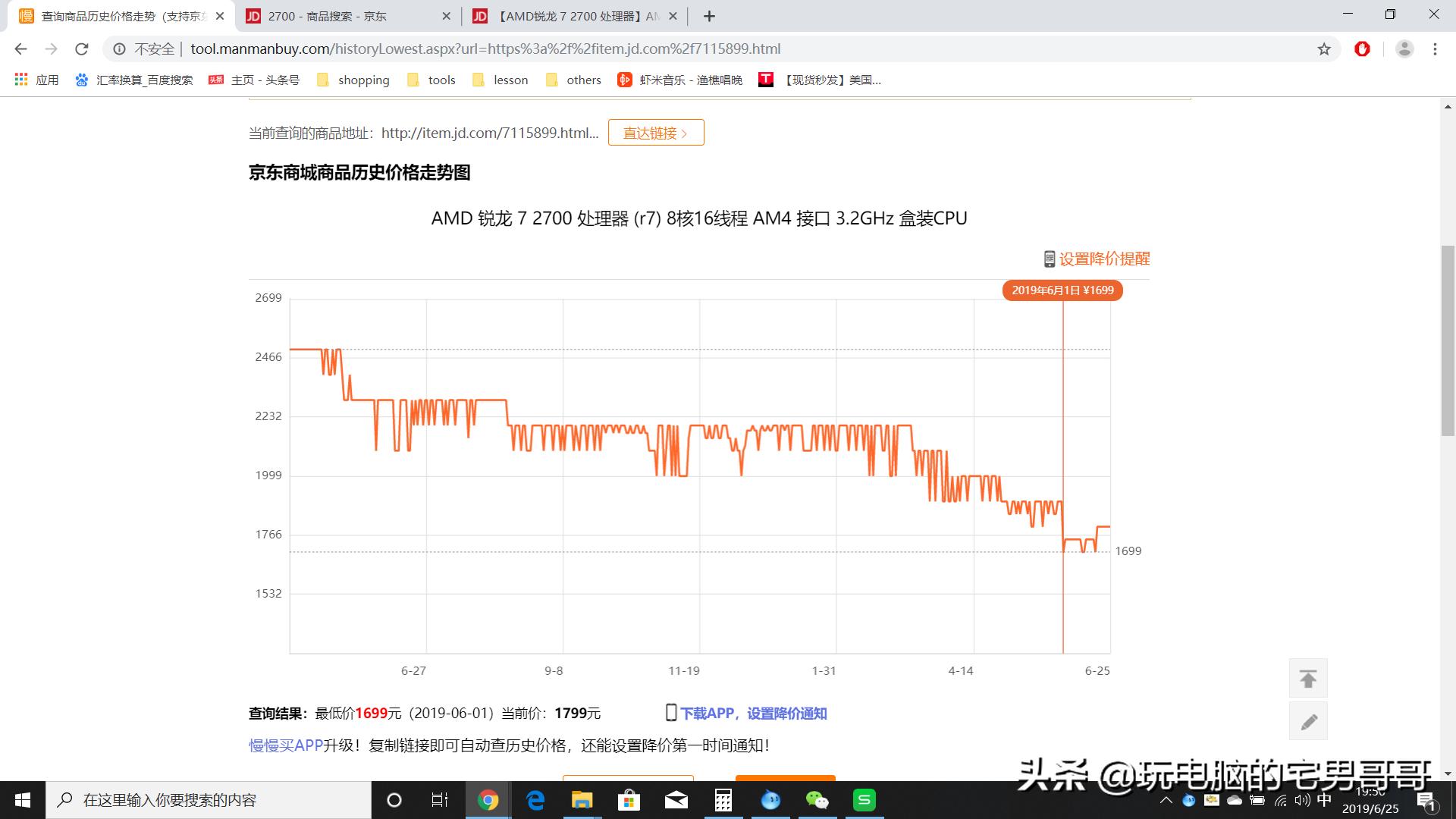Open Microsoft Edge from the taskbar
The image size is (1456, 819).
tap(535, 799)
